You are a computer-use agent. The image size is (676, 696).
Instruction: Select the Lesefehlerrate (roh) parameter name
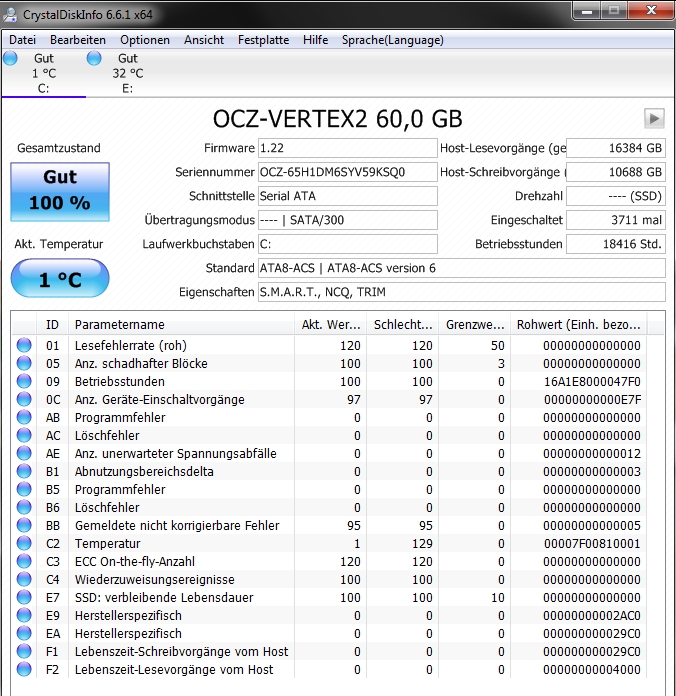click(x=130, y=345)
